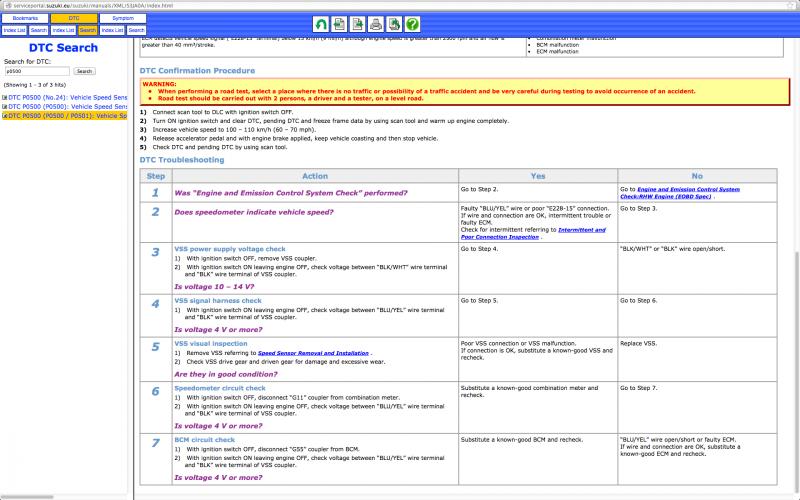The image size is (800, 500).
Task: Click Search button beside DTC field
Action: 84,71
